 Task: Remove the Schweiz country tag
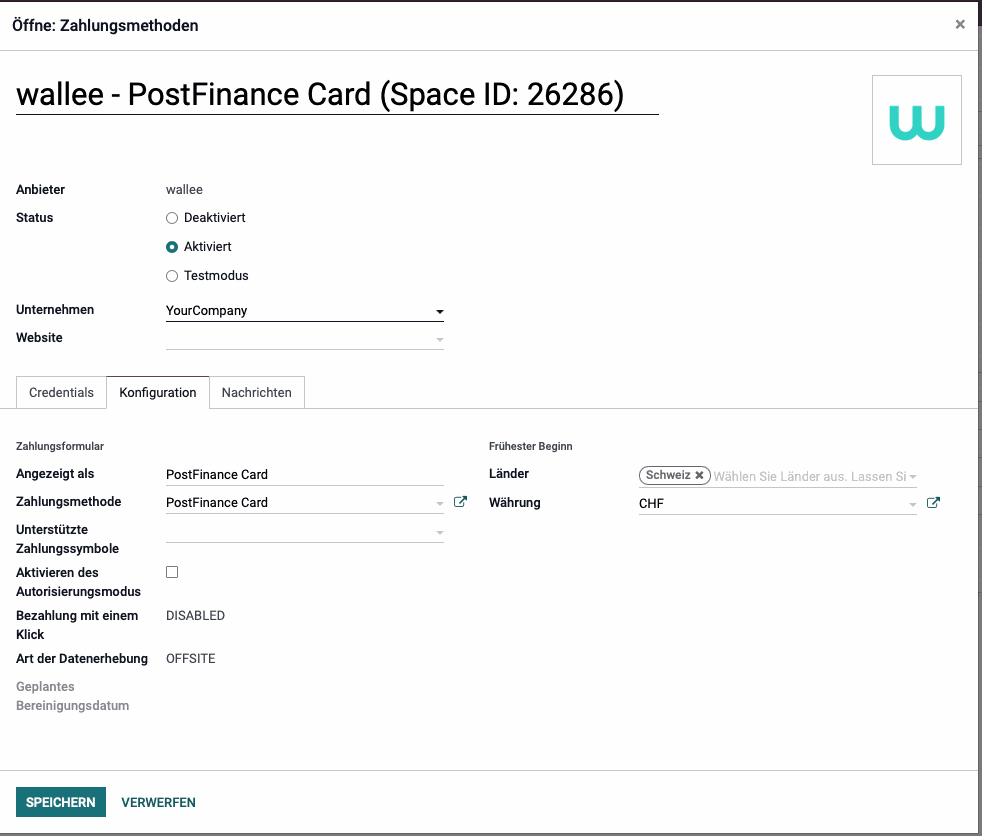[x=700, y=475]
